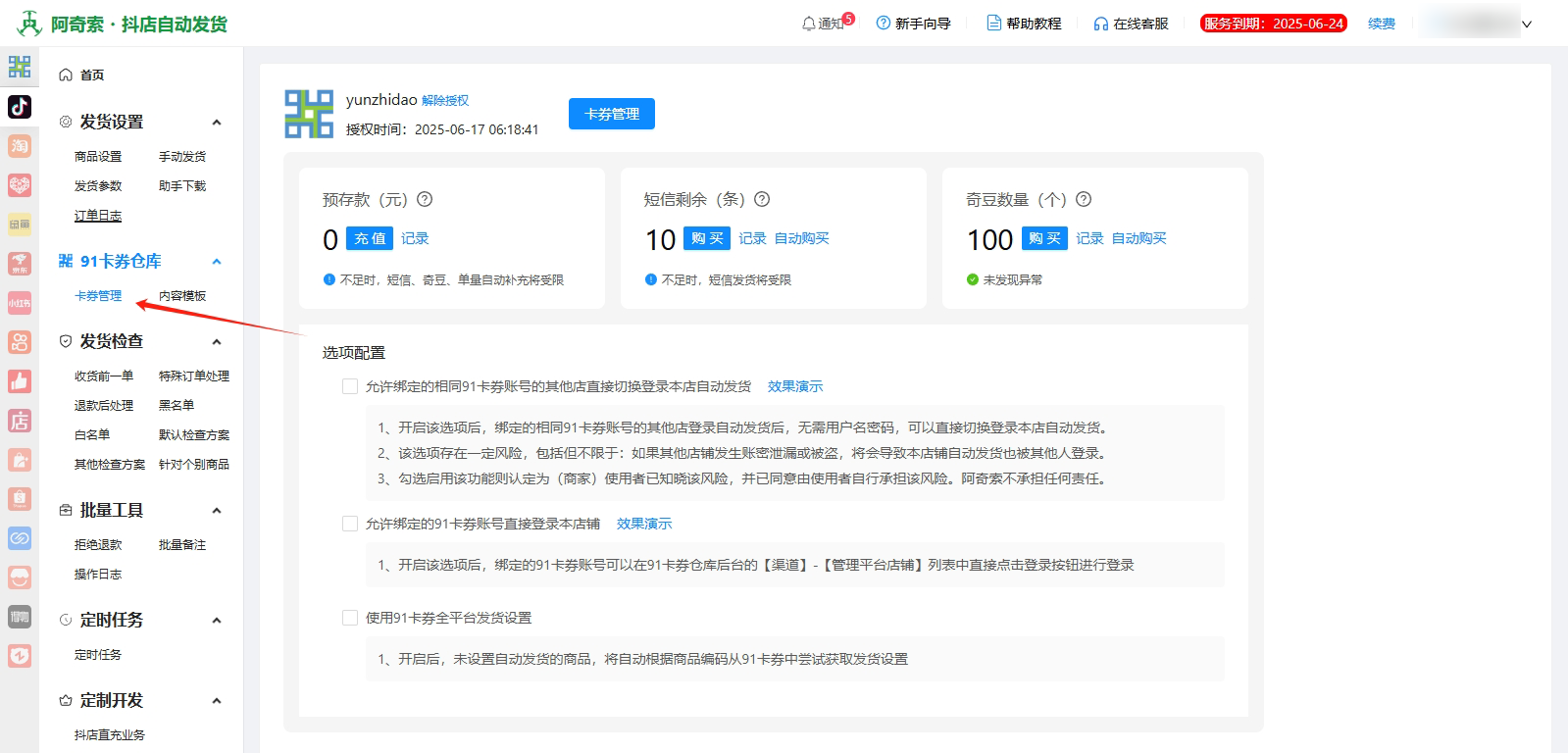Collapse the 发货检查 section
This screenshot has width=1568, height=753.
point(217,342)
